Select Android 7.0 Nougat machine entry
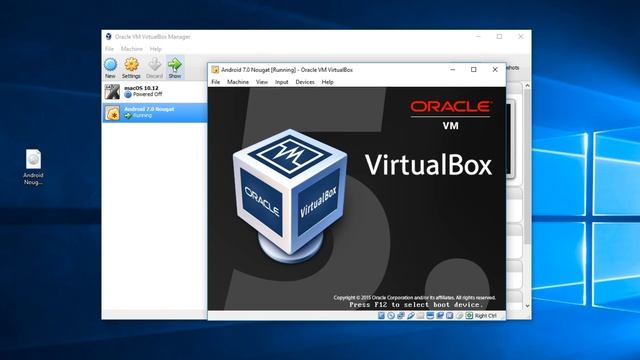Screen dimensions: 640x360 tap(155, 112)
